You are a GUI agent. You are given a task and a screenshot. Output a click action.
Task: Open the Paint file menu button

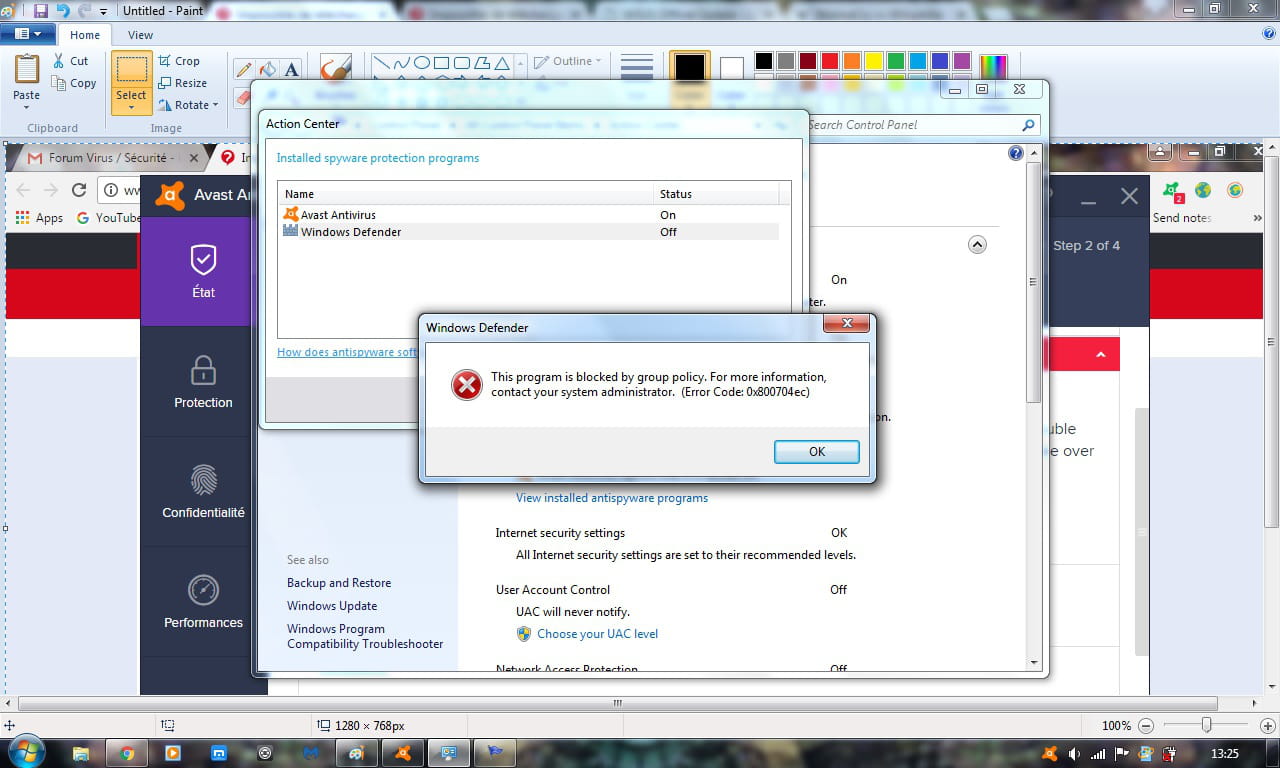28,34
